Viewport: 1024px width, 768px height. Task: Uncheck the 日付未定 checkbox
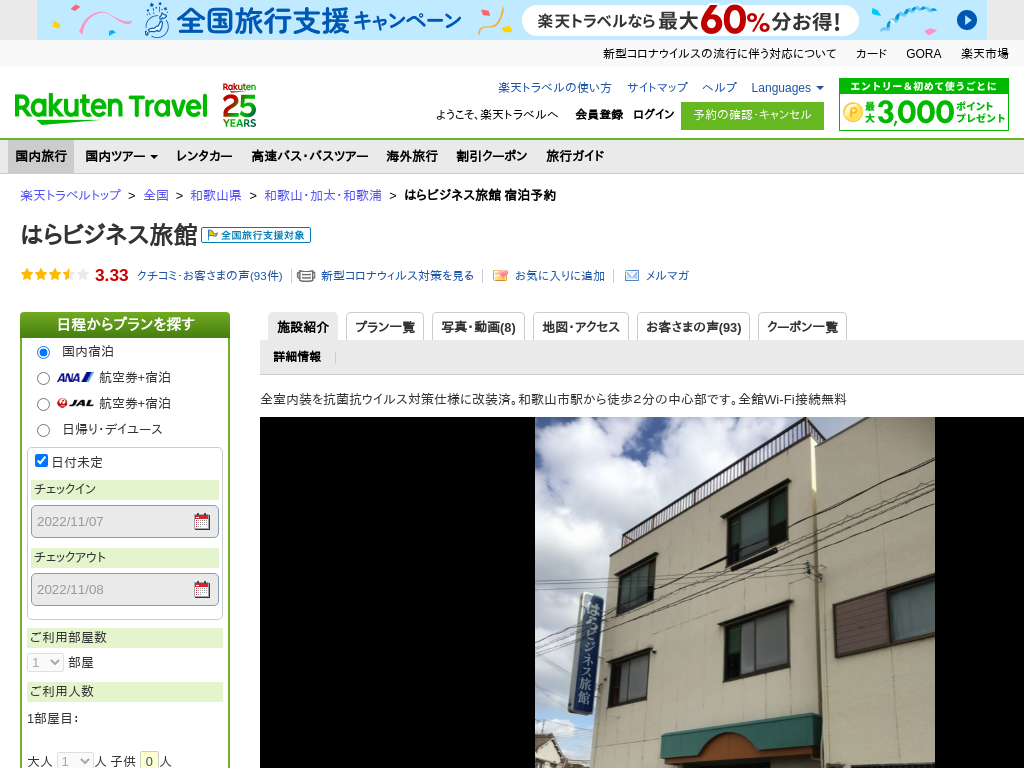(x=41, y=461)
